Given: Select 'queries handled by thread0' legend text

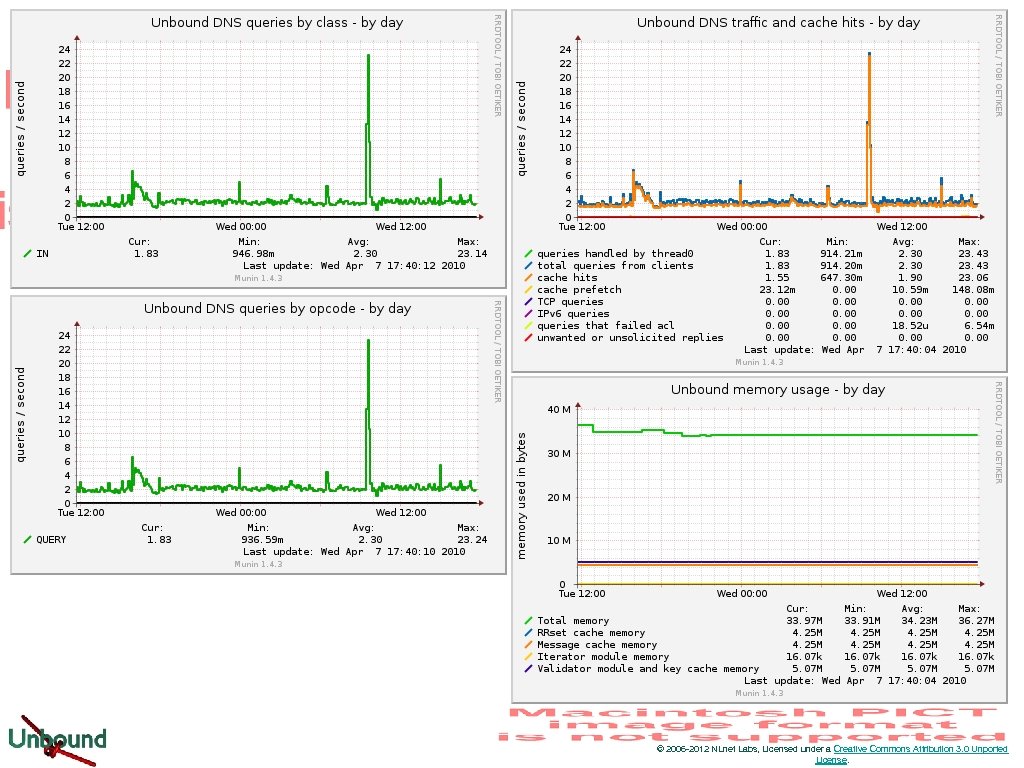Looking at the screenshot, I should click(615, 253).
